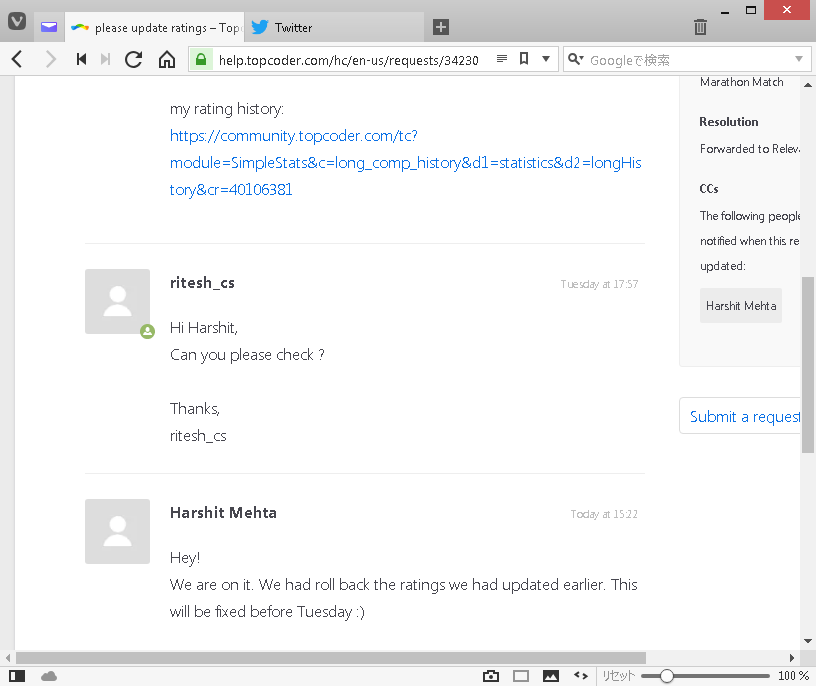Click the Harshit Mehta comment author name
816x686 pixels.
click(223, 513)
